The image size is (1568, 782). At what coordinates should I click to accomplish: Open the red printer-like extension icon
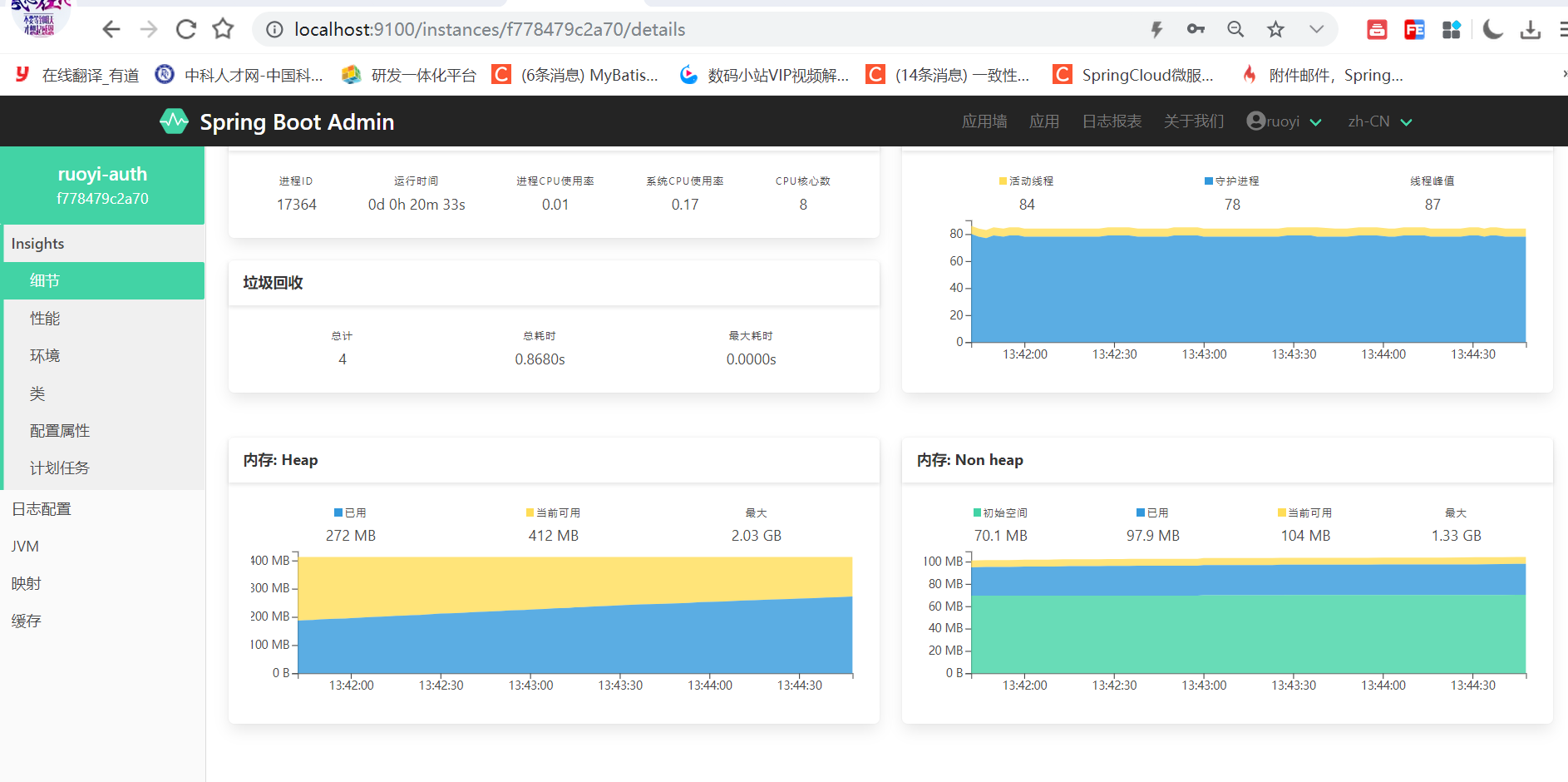(x=1377, y=30)
